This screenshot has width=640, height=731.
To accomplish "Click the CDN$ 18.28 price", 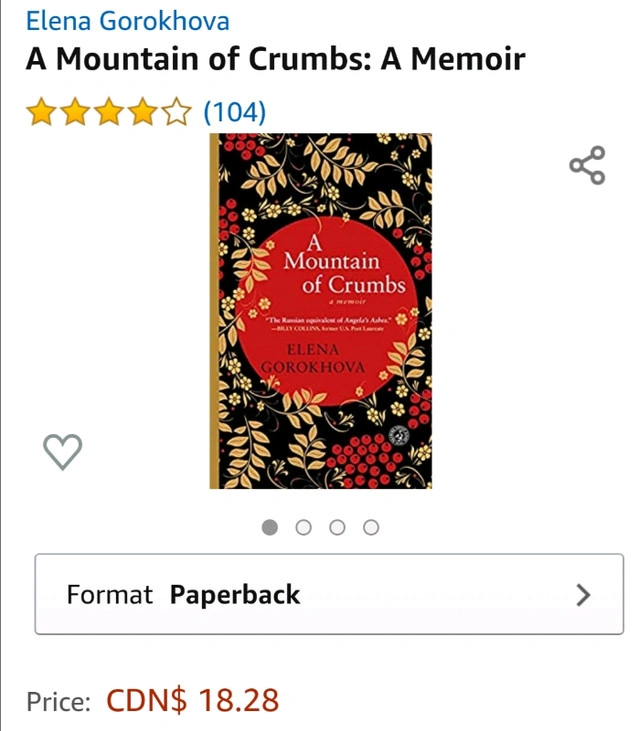I will [x=193, y=700].
